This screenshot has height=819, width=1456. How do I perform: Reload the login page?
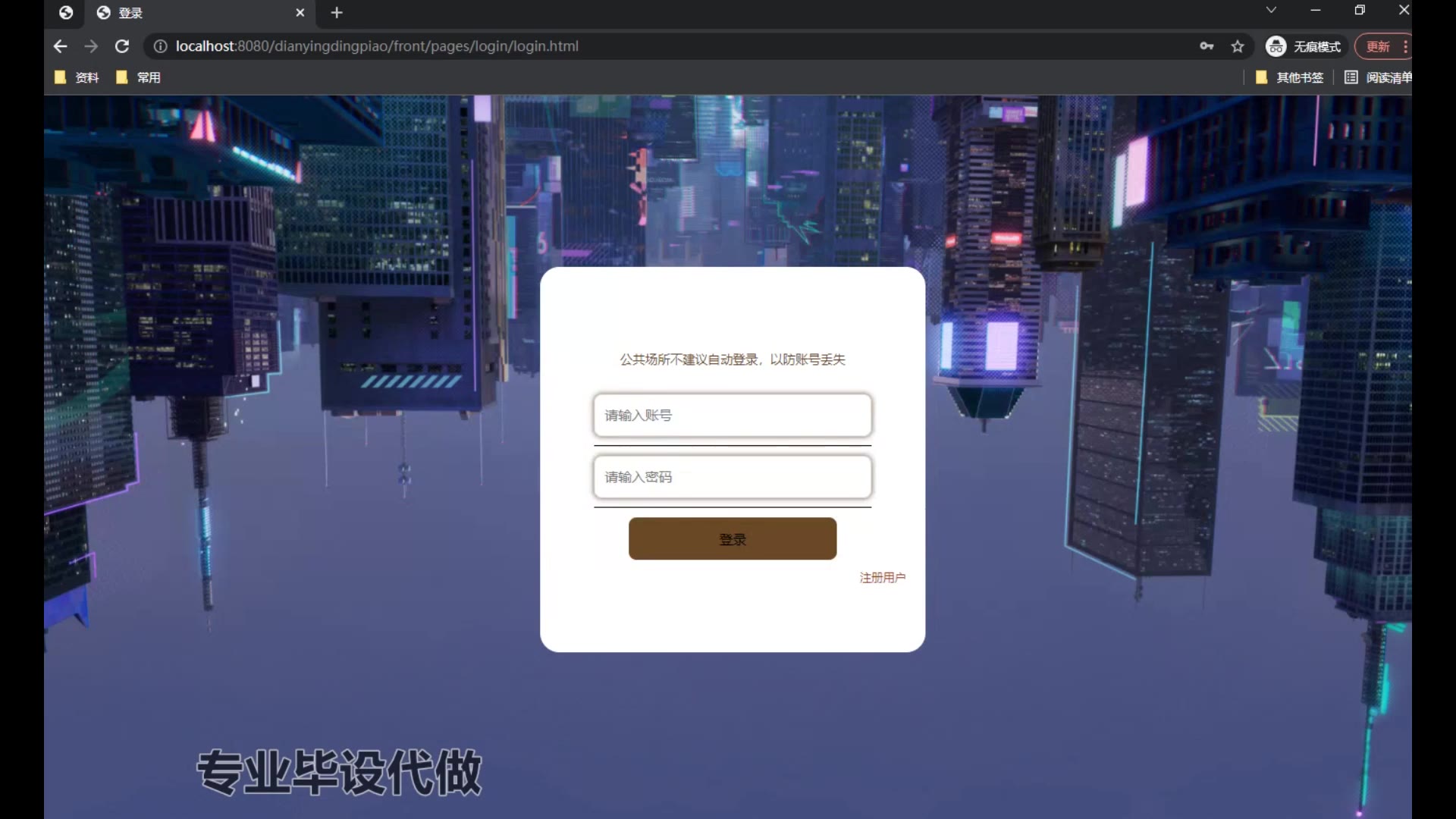coord(122,46)
